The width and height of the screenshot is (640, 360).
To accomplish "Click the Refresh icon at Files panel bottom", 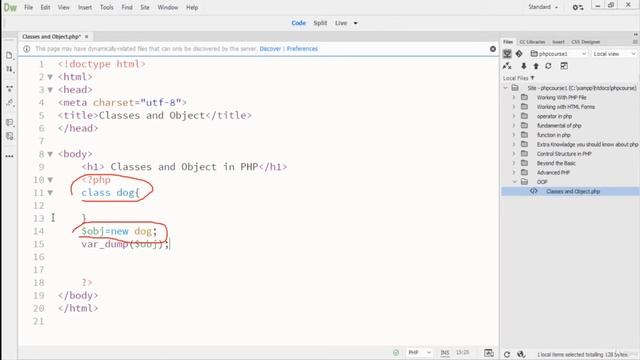I will 507,354.
